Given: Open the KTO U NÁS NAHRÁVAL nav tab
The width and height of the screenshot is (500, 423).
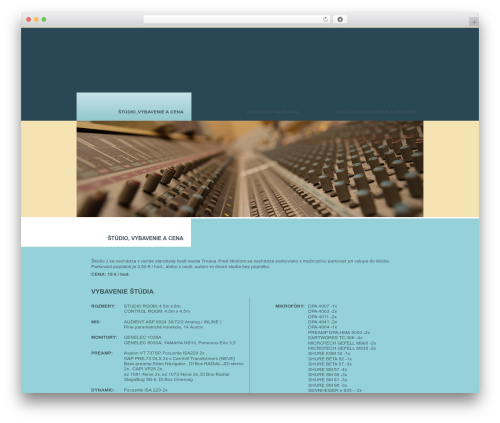Looking at the screenshot, I should [273, 112].
